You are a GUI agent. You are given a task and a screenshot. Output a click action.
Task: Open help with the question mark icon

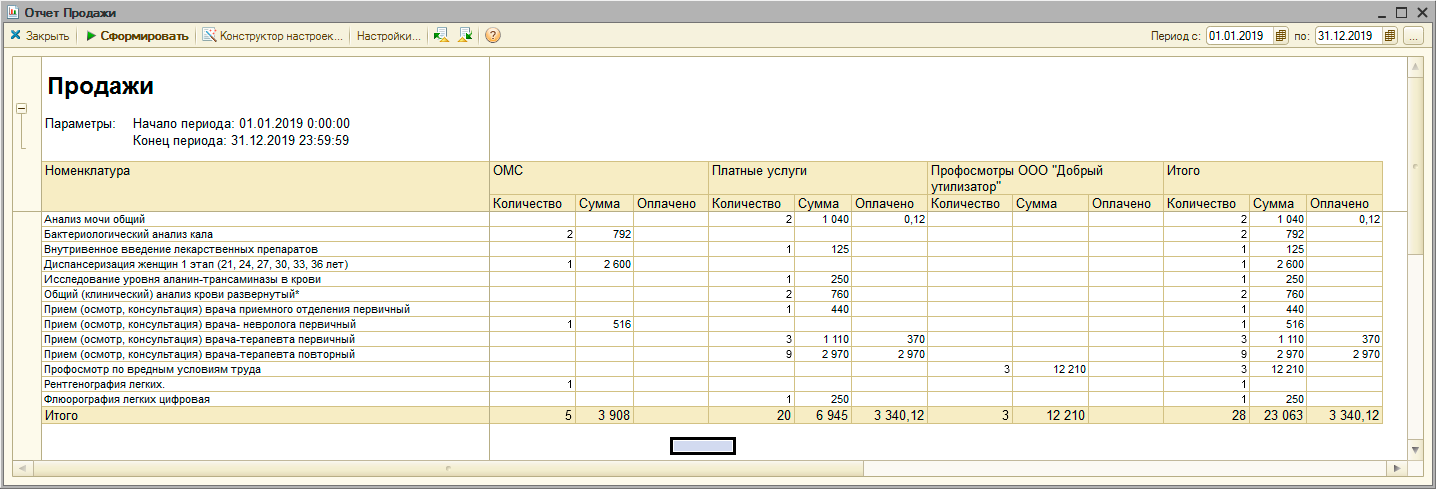pos(492,36)
